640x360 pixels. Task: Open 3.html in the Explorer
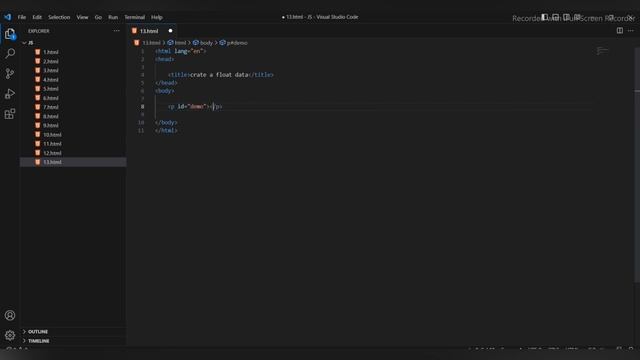51,71
